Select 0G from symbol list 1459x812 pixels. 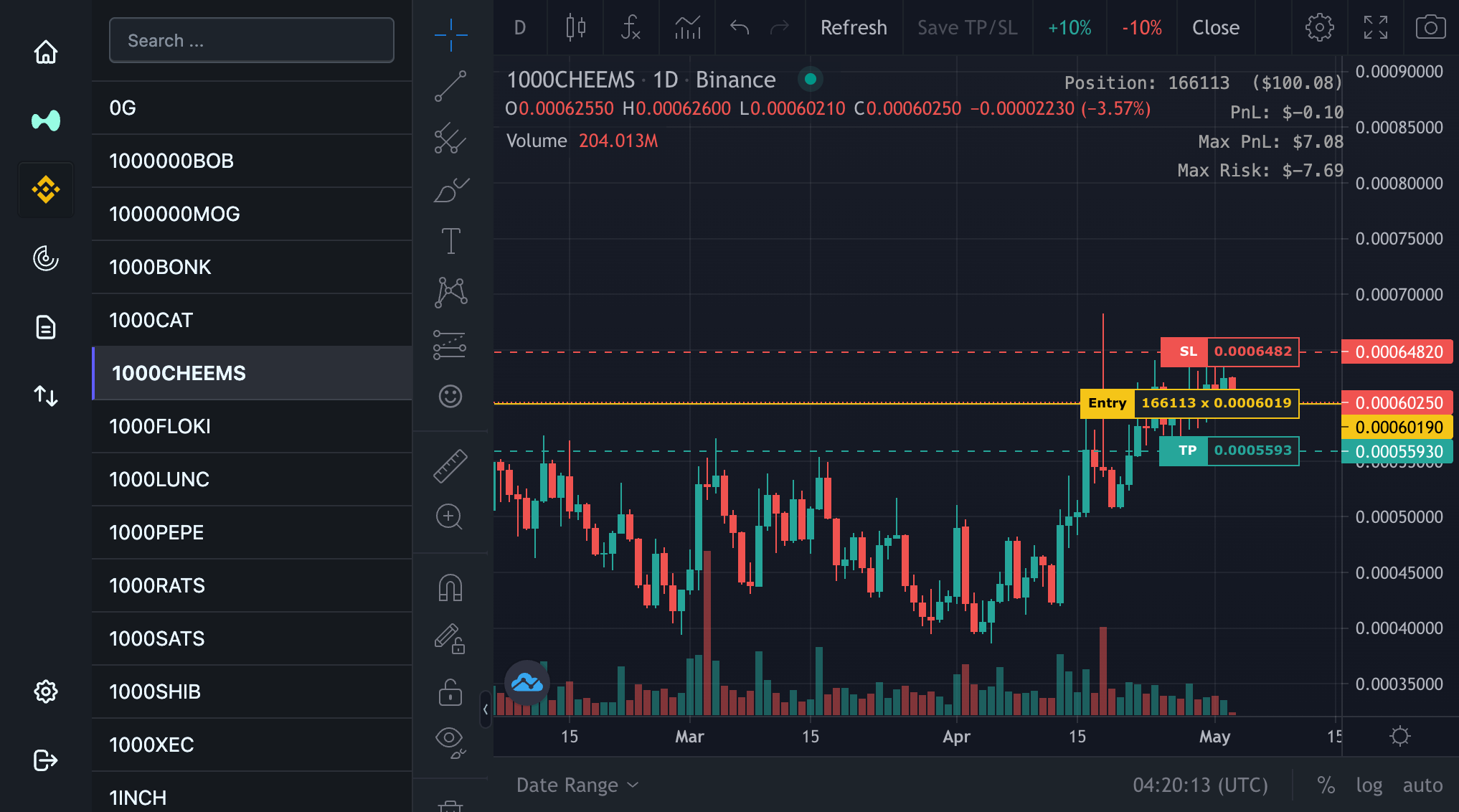pos(252,108)
